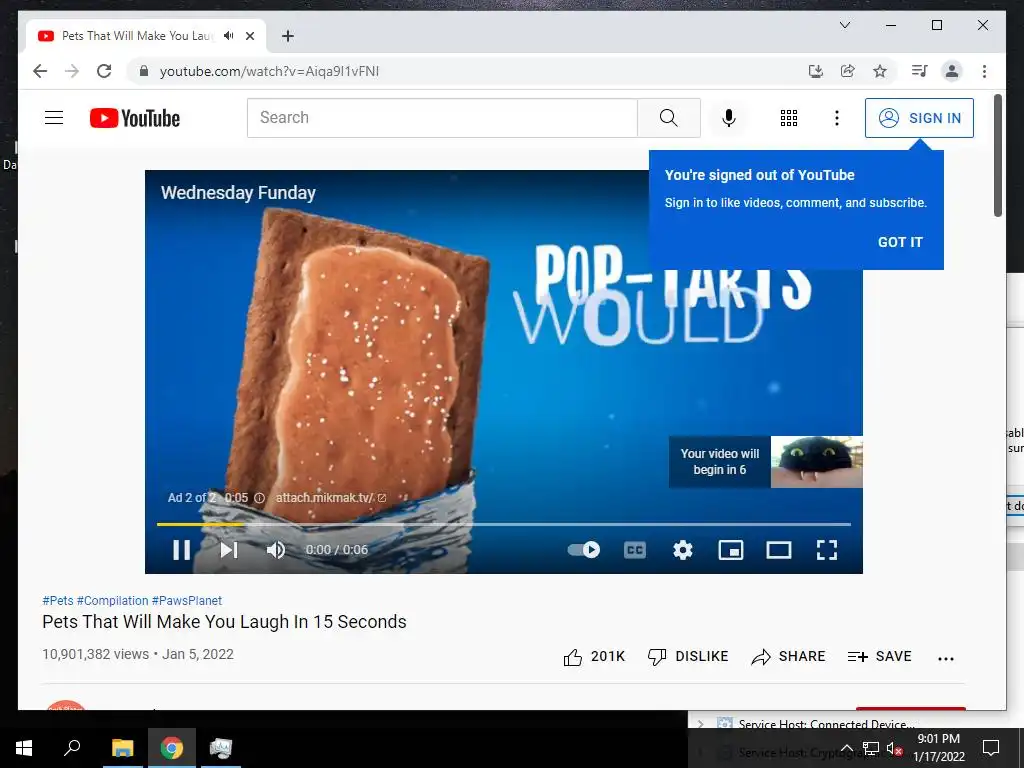Open a new Chrome tab

288,36
